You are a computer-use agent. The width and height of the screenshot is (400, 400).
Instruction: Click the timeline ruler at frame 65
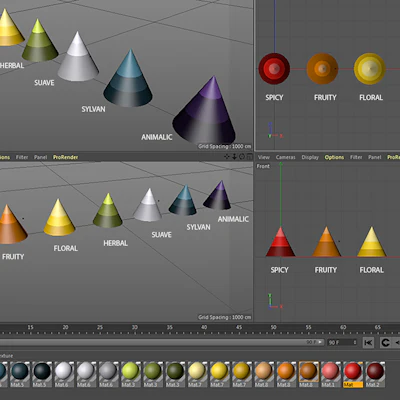tap(378, 328)
